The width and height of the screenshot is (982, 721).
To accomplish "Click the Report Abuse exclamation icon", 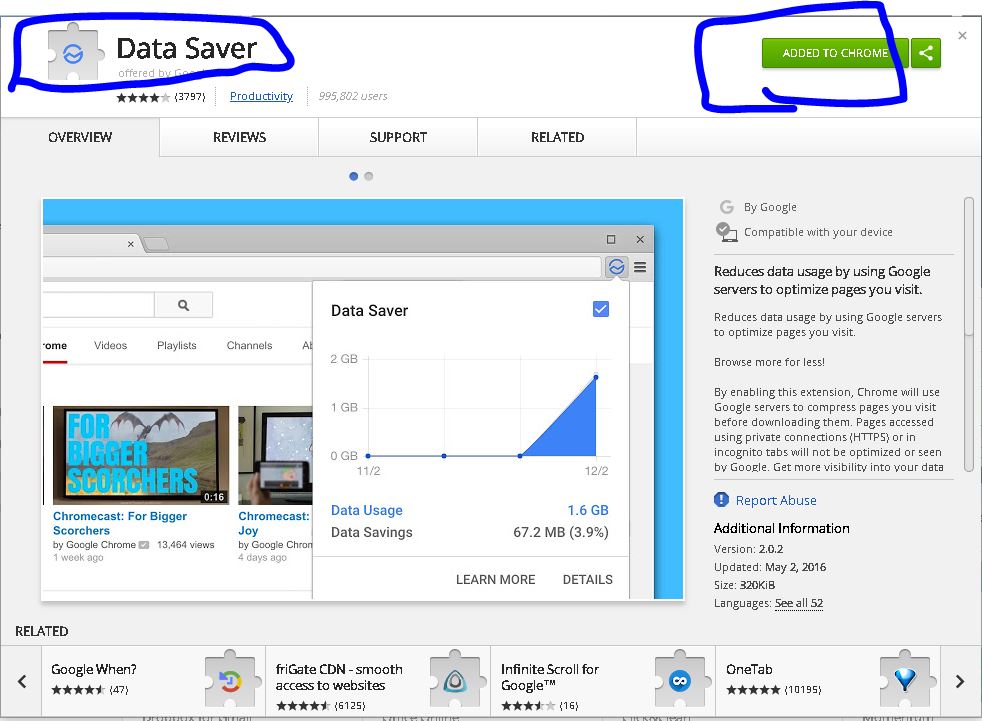I will point(721,500).
